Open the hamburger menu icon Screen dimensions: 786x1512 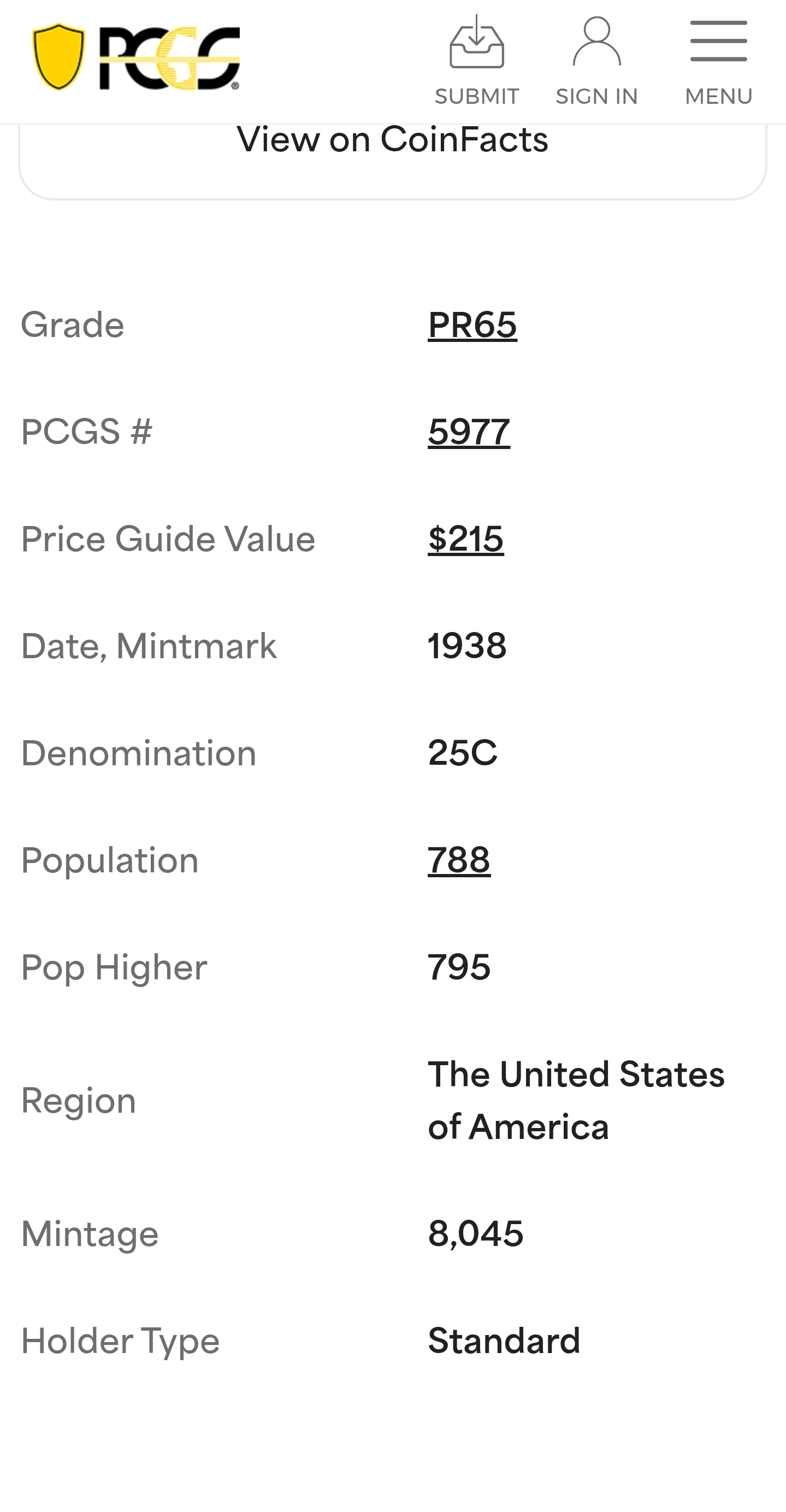tap(718, 41)
